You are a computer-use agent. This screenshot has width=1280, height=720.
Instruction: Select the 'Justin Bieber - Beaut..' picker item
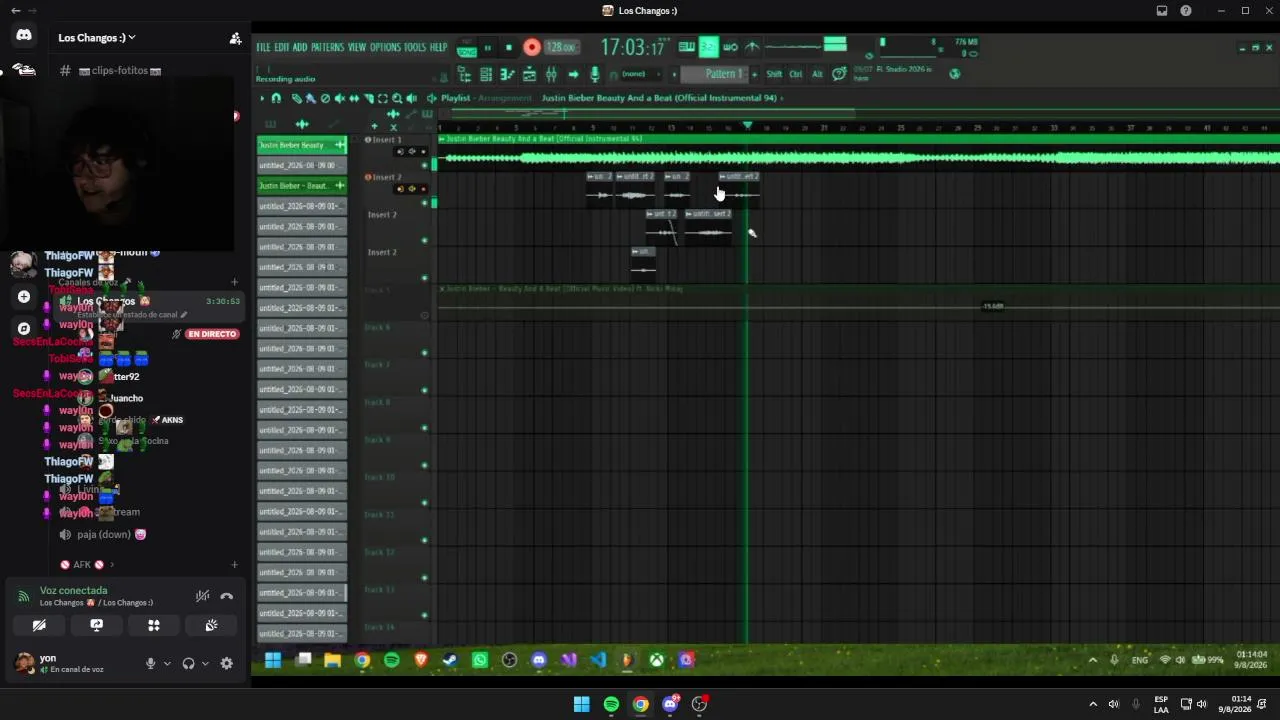click(302, 186)
